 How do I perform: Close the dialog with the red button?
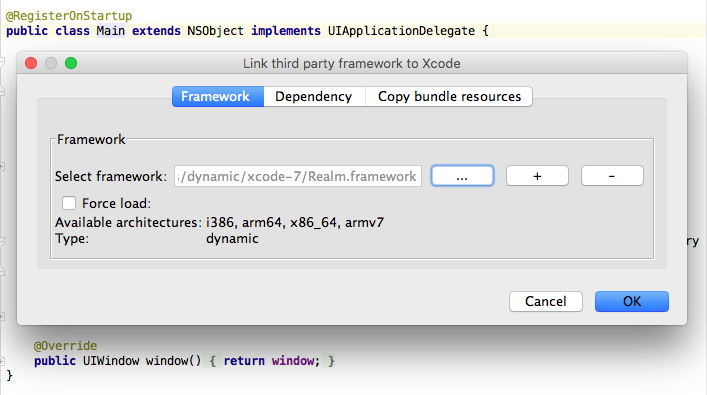point(31,63)
